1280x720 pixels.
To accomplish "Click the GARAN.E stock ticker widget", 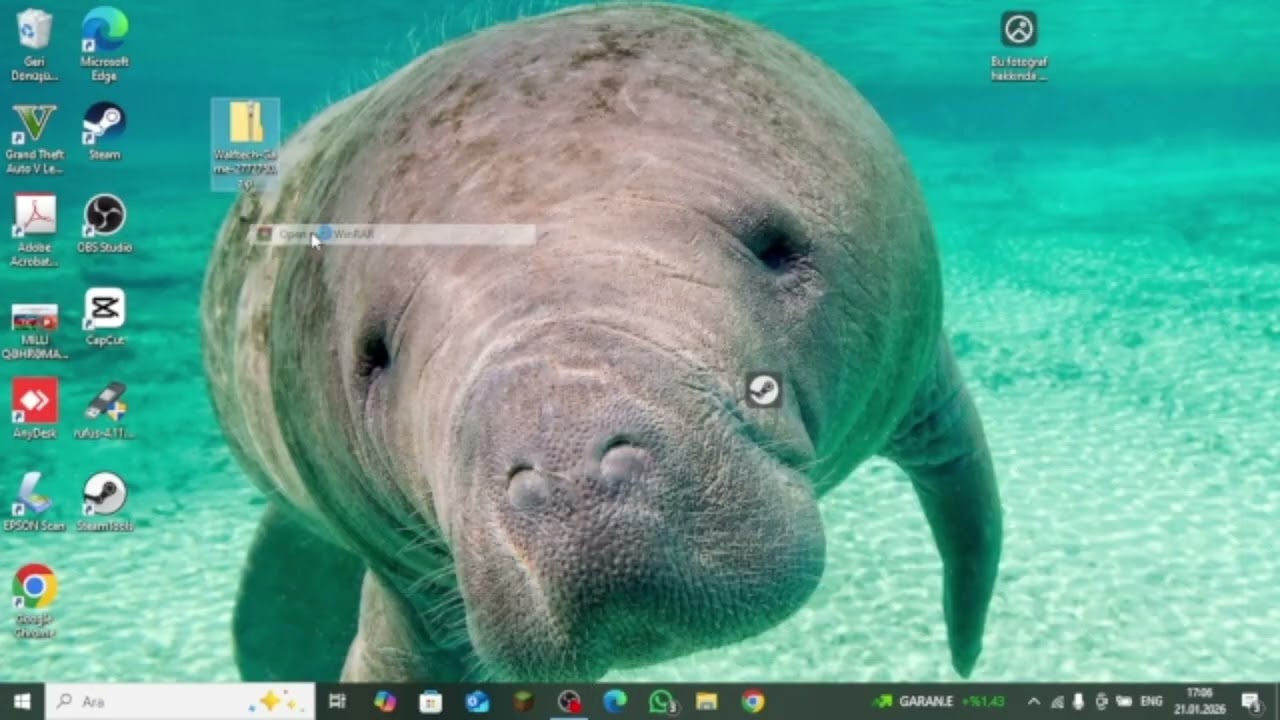I will tap(938, 702).
